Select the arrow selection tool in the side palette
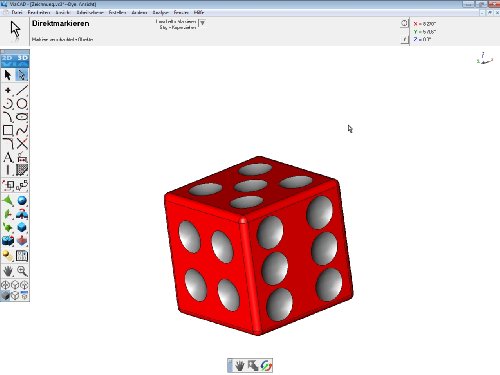500x375 pixels. click(8, 75)
